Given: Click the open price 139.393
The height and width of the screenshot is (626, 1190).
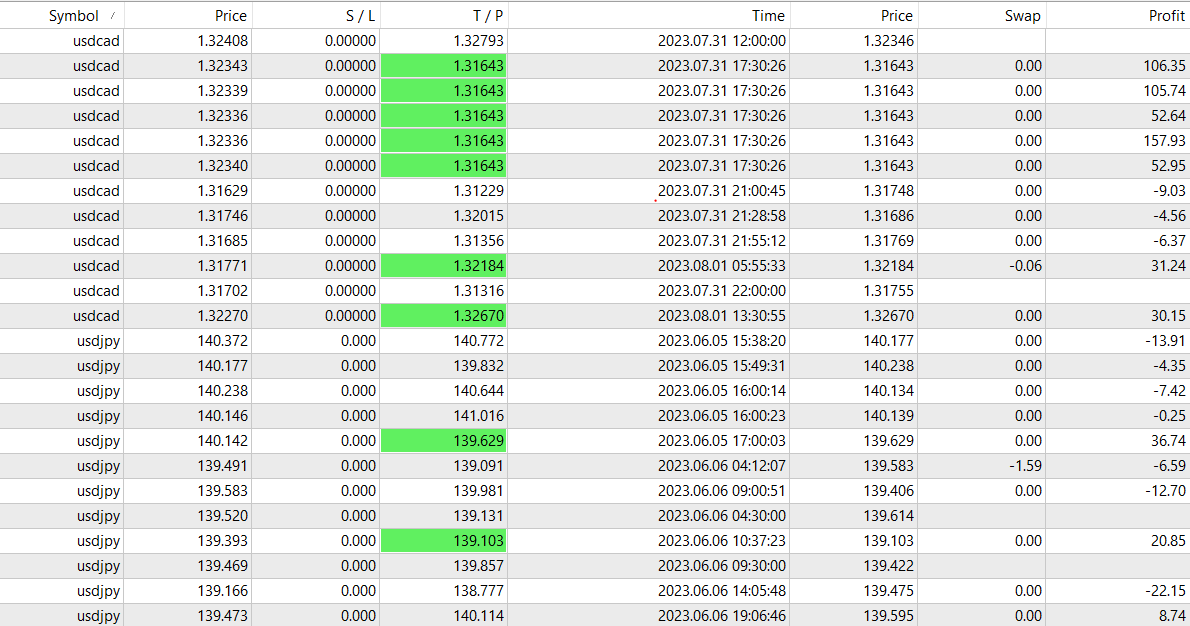Looking at the screenshot, I should click(222, 542).
